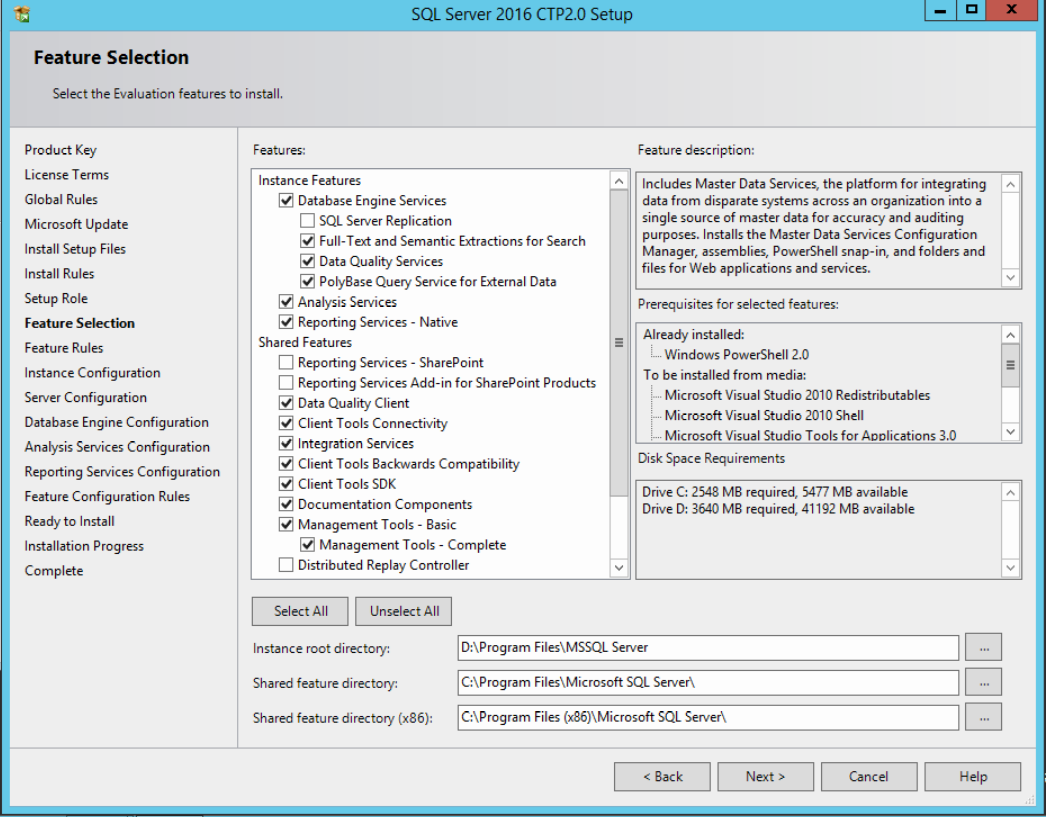
Task: Select Microsoft Visual Studio 2010 Shell prerequisite
Action: 764,416
